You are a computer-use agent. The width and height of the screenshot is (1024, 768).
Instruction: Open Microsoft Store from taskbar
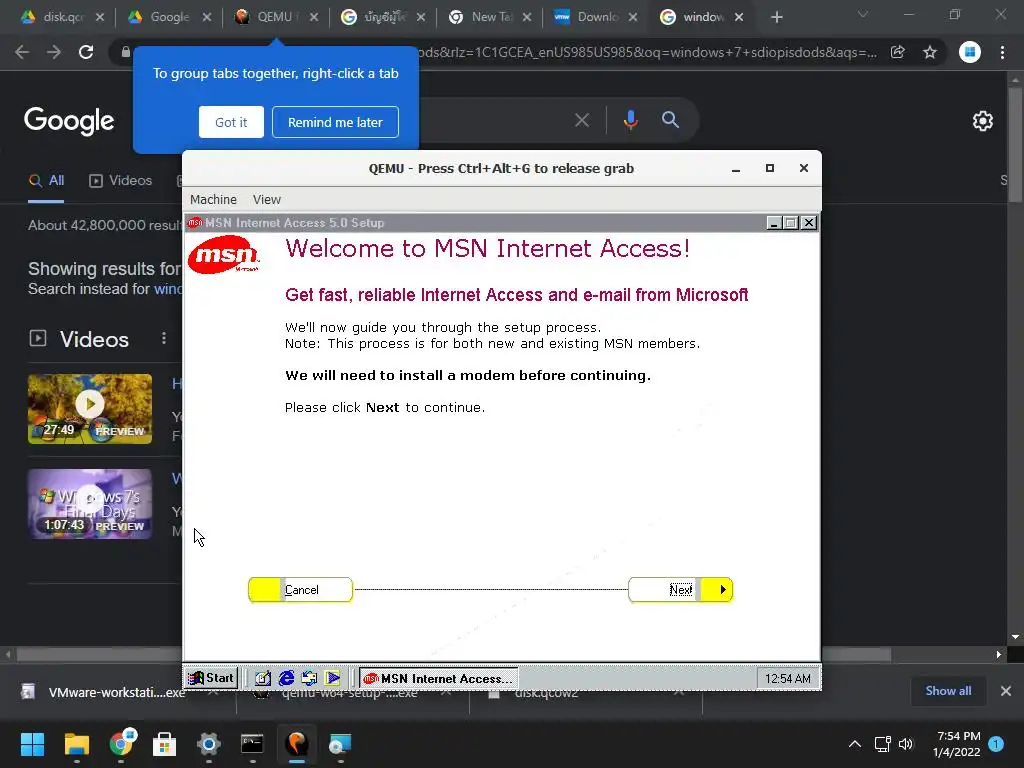165,744
